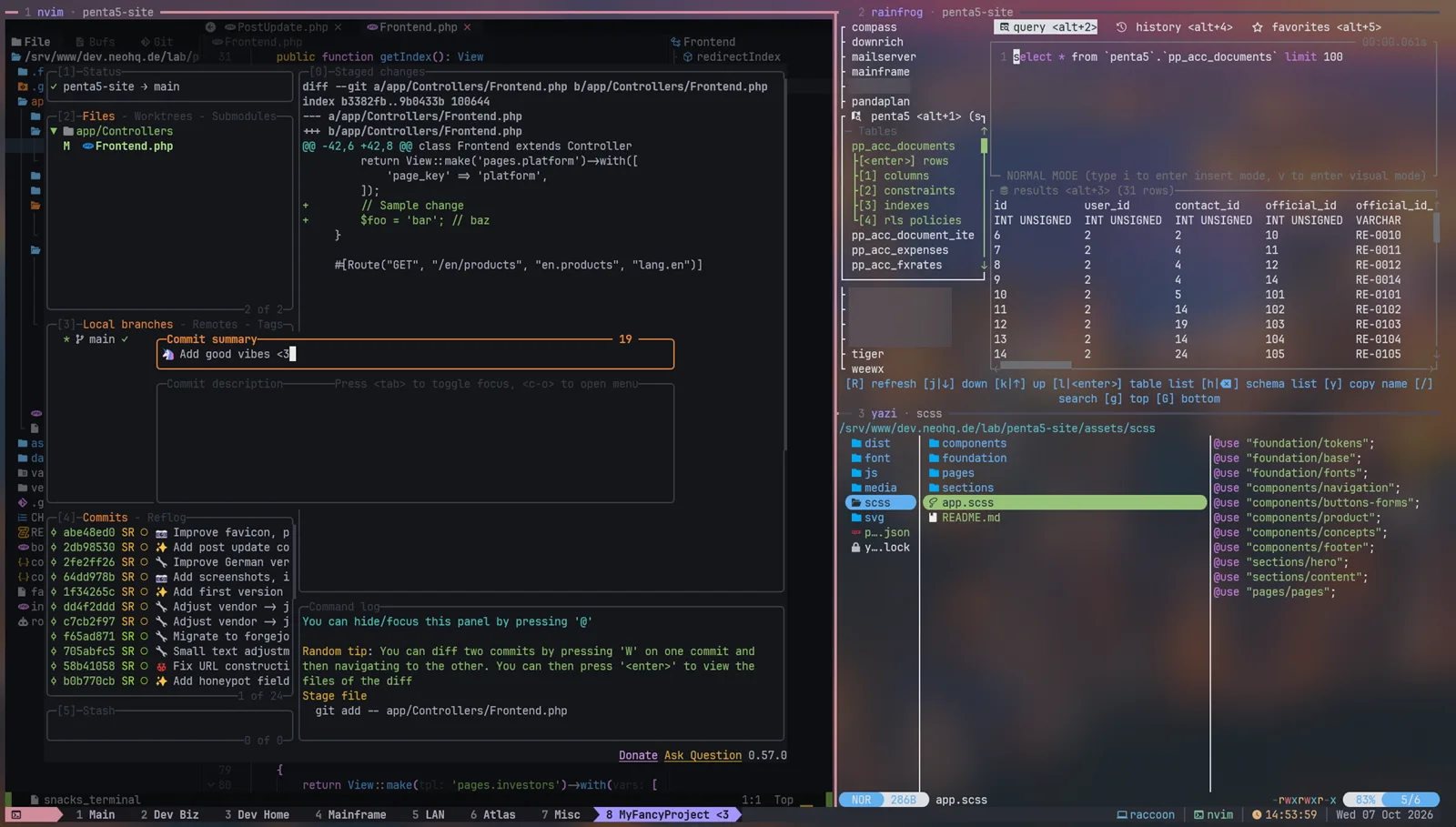Select app.scss in the yazi file list

click(x=1064, y=502)
